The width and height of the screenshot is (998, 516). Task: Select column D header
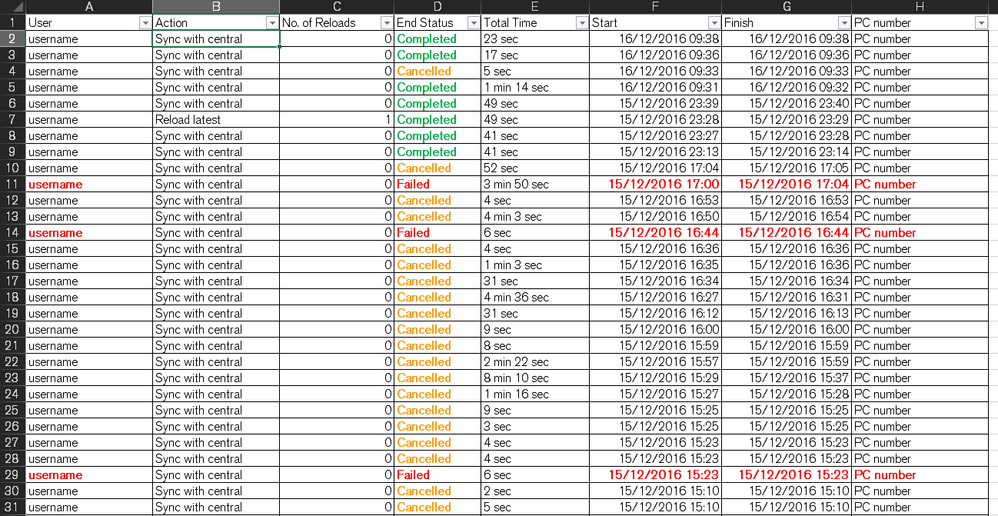click(437, 7)
